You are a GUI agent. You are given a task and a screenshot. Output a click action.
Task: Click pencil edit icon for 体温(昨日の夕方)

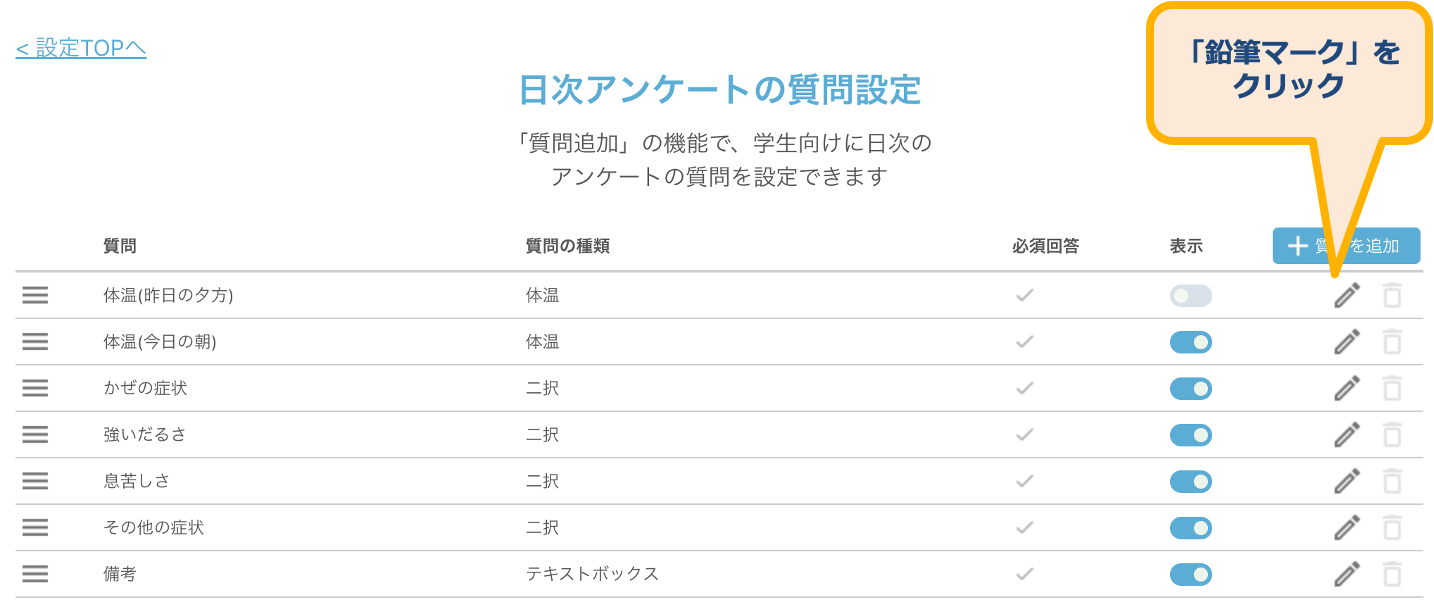(x=1347, y=296)
